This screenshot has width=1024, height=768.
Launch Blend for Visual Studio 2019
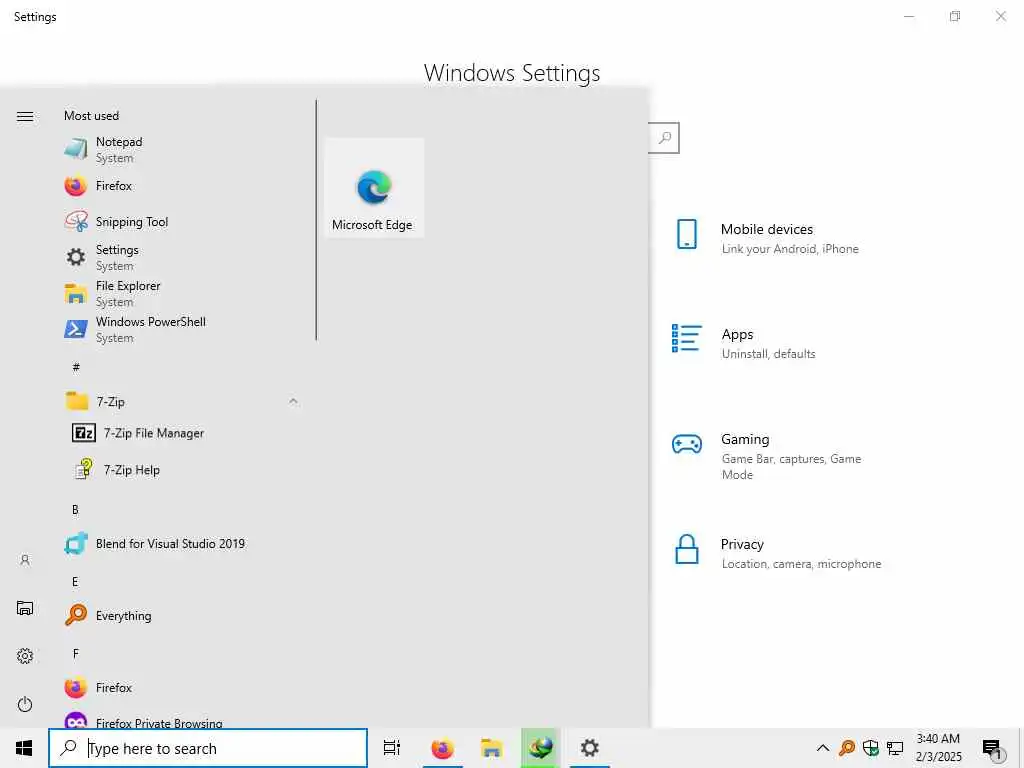click(183, 543)
